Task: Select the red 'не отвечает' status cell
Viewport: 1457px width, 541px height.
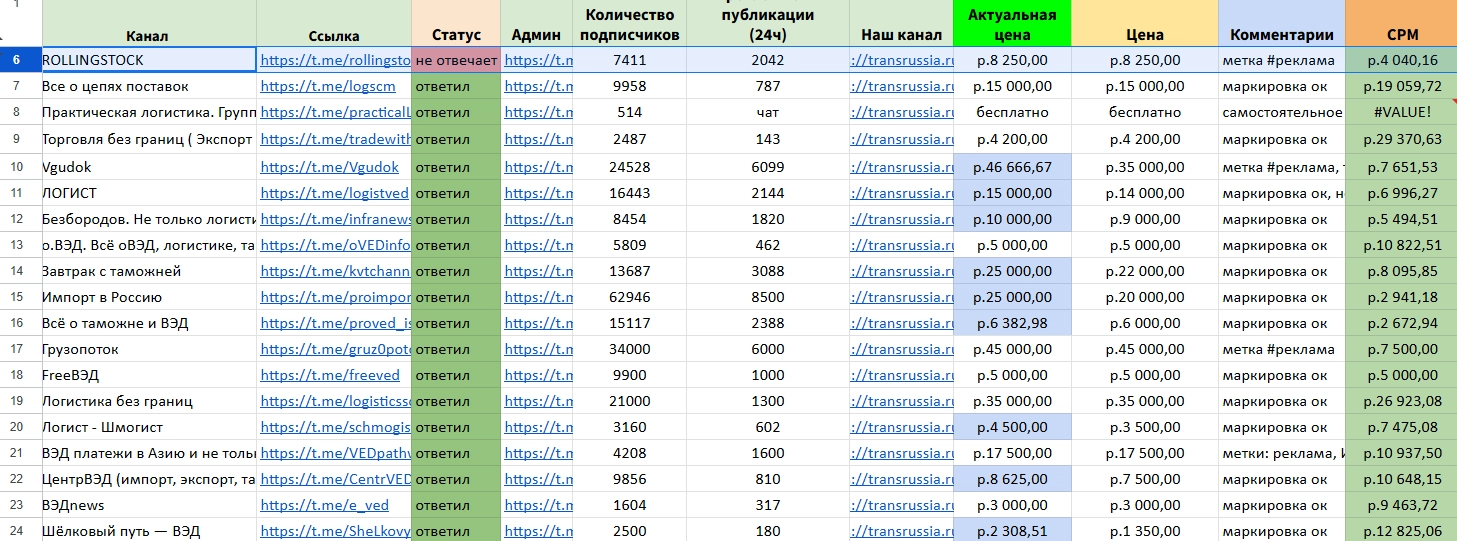Action: (x=456, y=60)
